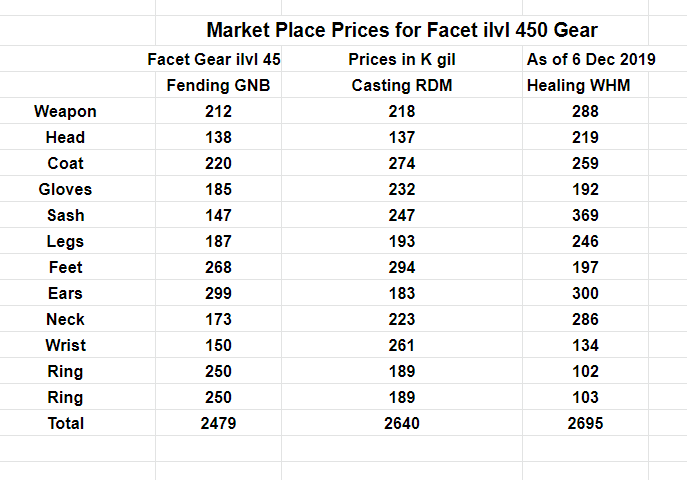
Task: Click the Fending GNB total 2479
Action: pos(218,424)
